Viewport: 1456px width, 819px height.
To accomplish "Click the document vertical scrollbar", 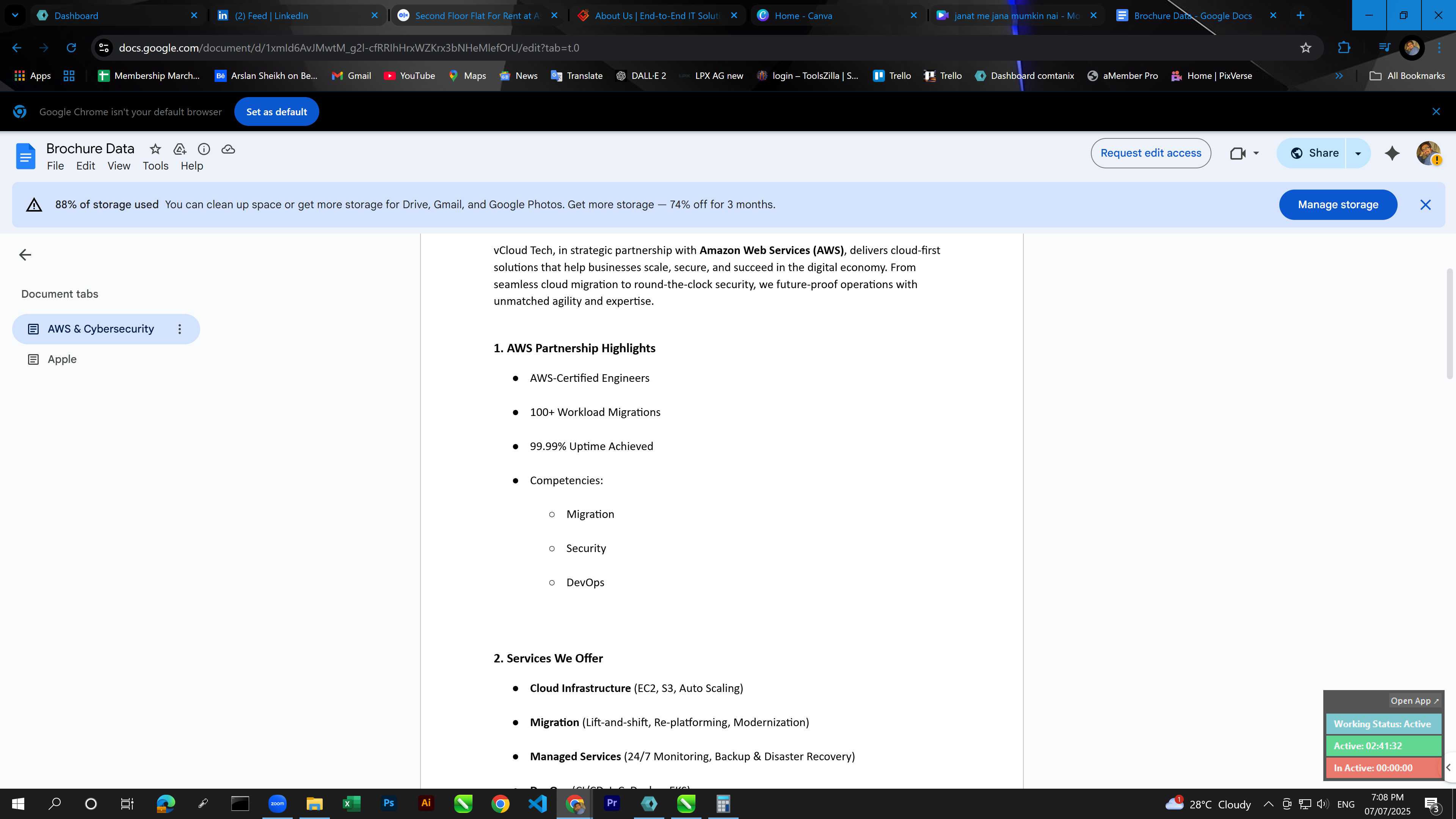I will (1450, 323).
